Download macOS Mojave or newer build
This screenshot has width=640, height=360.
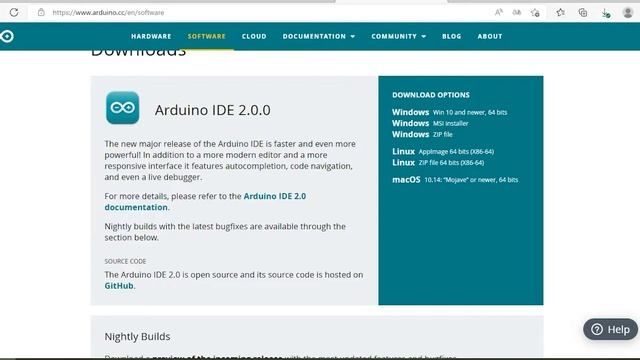pos(455,180)
